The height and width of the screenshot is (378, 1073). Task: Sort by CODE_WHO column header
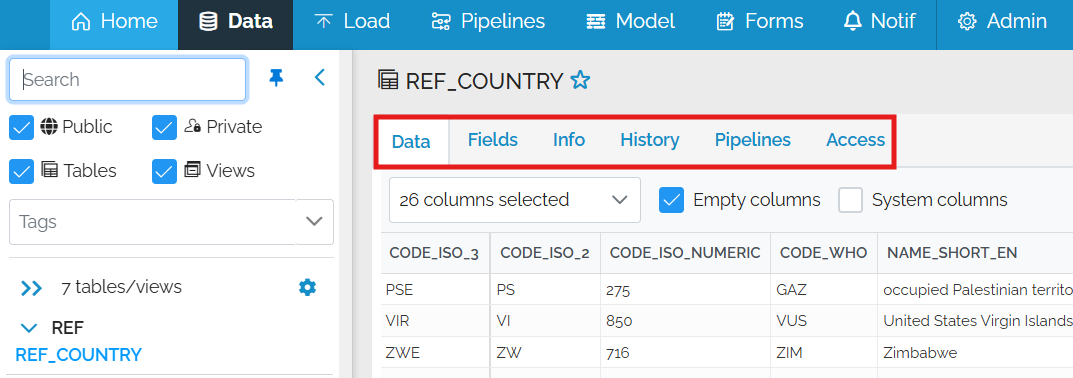pyautogui.click(x=824, y=253)
